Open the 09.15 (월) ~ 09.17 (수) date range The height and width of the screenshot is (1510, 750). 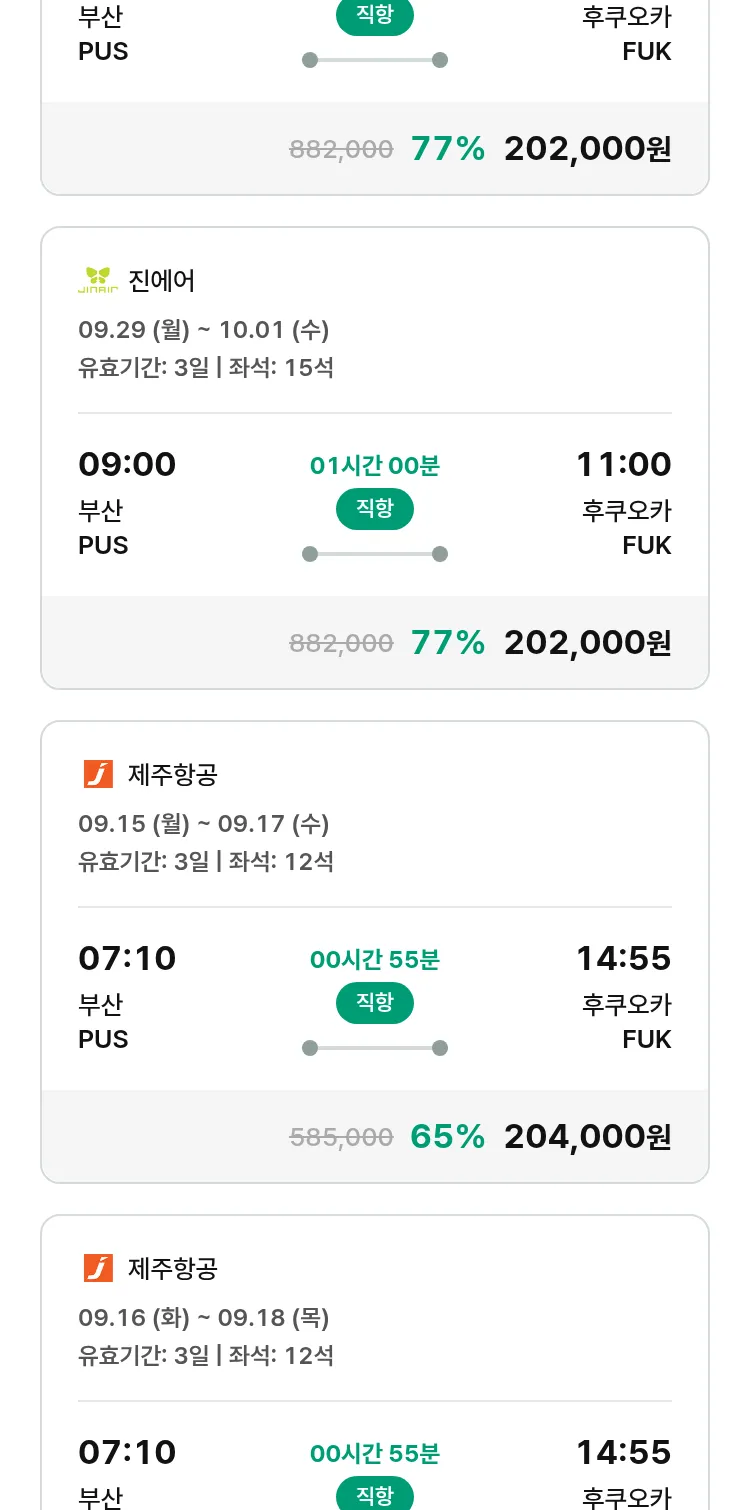[x=203, y=824]
